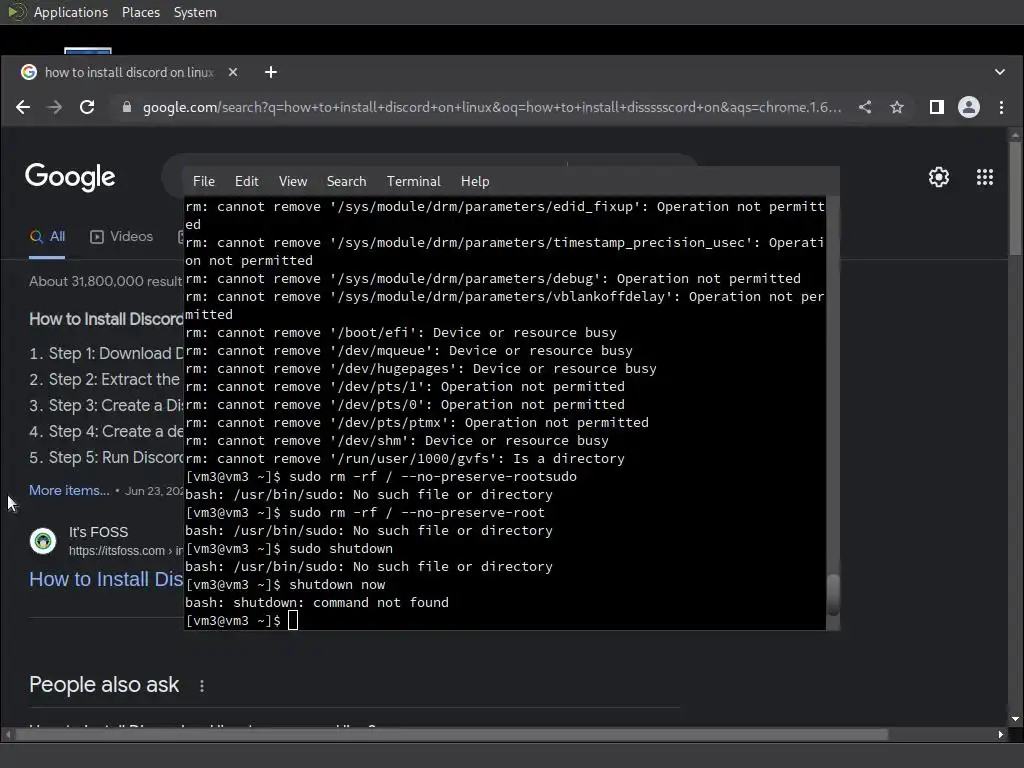Viewport: 1024px width, 768px height.
Task: Open the Terminal menu in the terminal
Action: pos(413,182)
